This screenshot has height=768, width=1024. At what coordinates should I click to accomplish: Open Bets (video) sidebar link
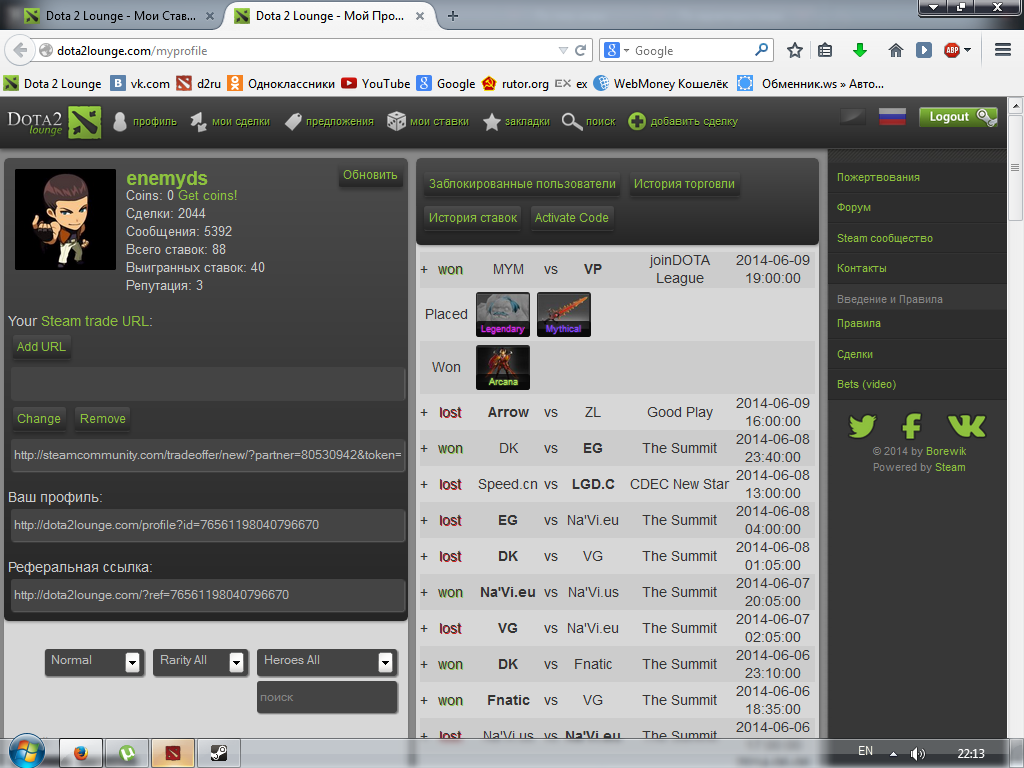pos(866,384)
